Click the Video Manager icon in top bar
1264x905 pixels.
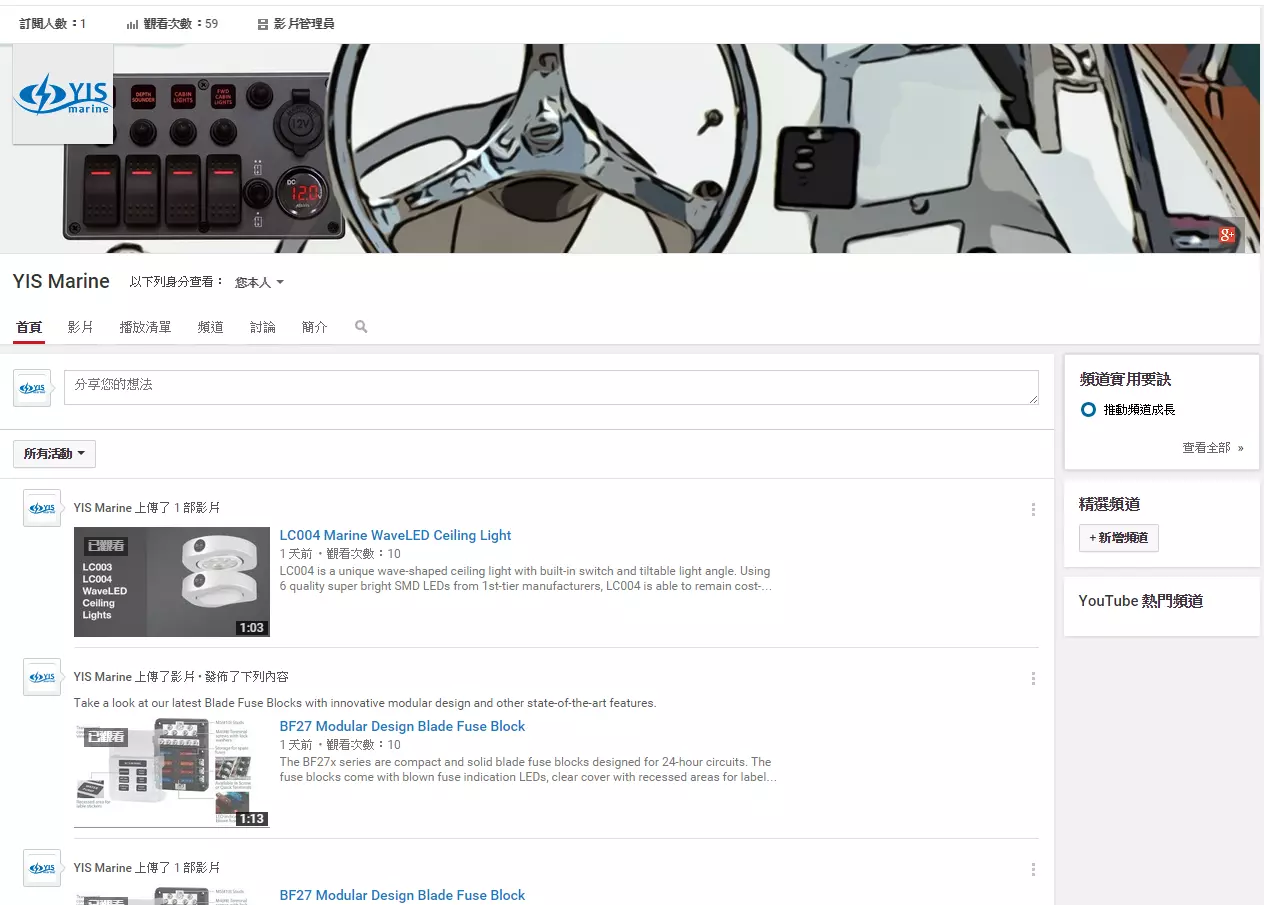tap(263, 24)
